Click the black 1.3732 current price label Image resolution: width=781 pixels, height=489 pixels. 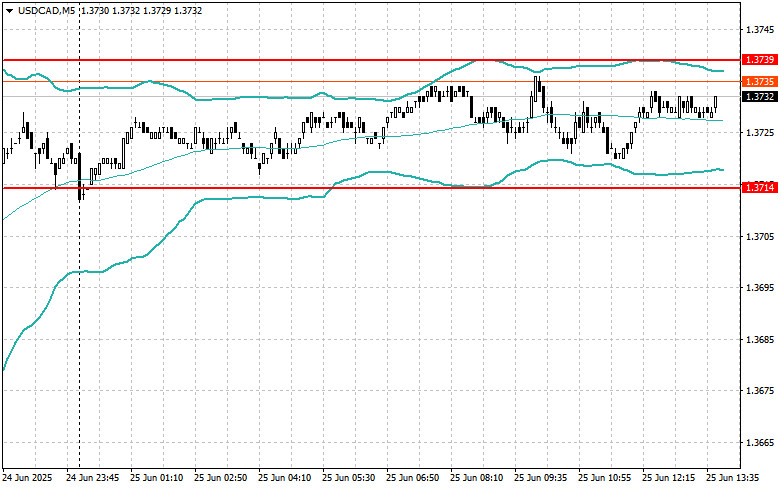pyautogui.click(x=760, y=97)
